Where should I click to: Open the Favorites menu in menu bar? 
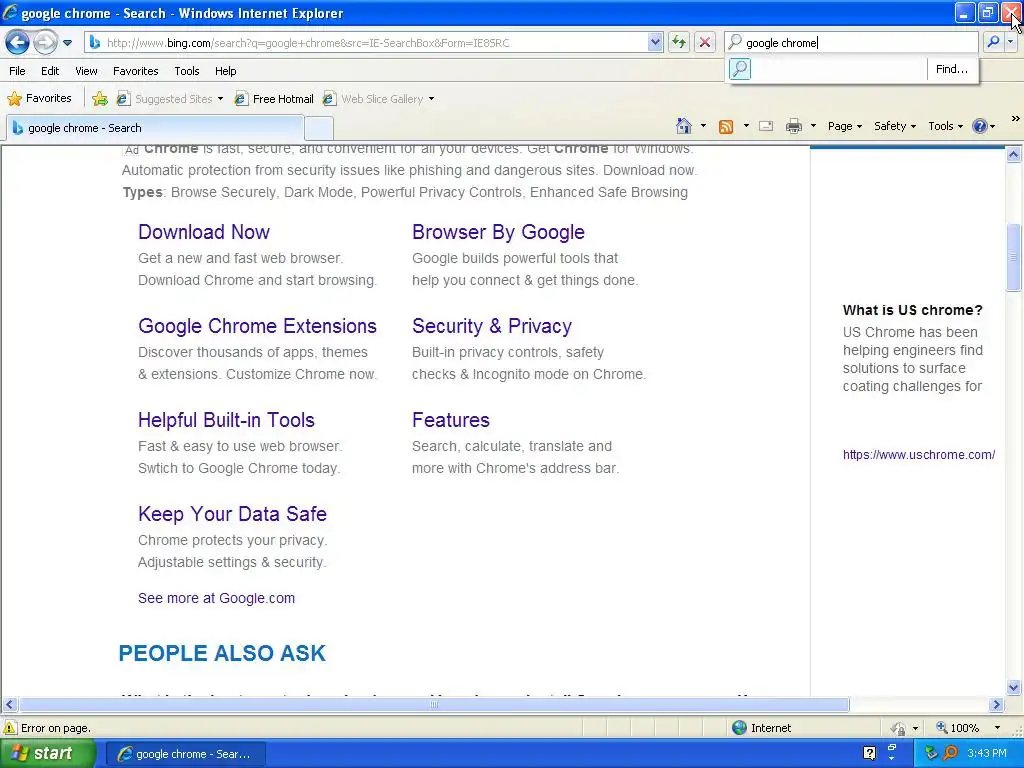pos(135,71)
